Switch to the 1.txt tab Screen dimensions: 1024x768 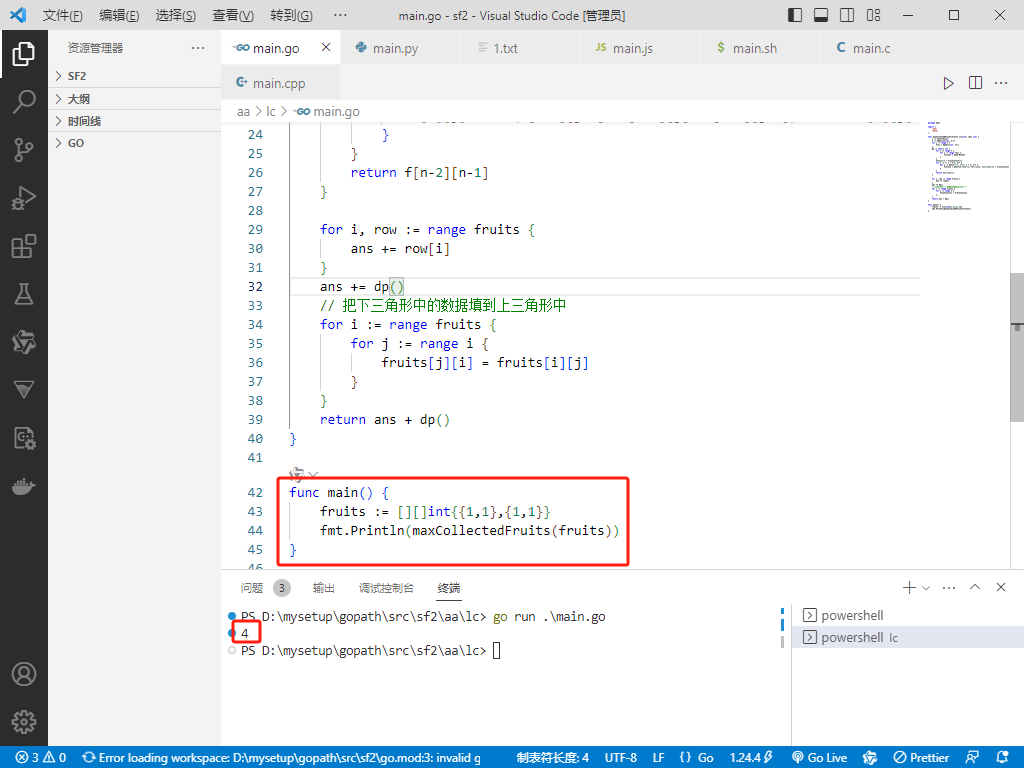click(x=520, y=48)
